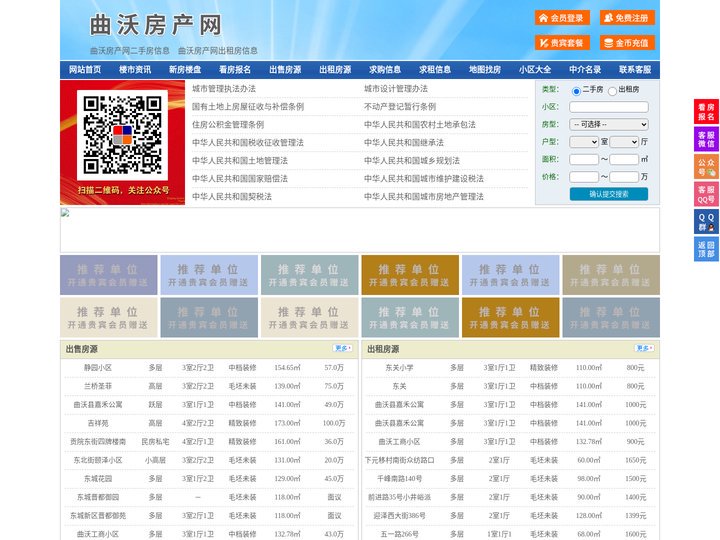Open the 金币充值 coin recharge button
Viewport: 720px width, 540px height.
[627, 43]
